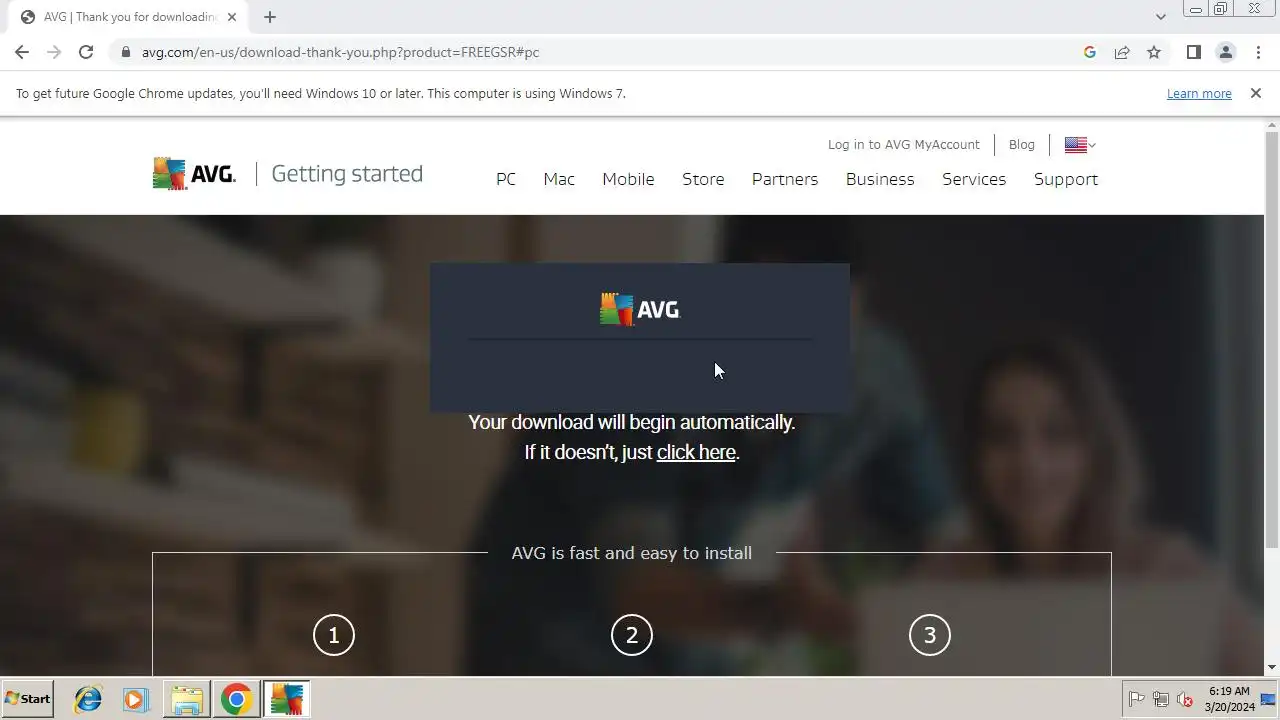Open the Services menu
This screenshot has height=720, width=1280.
click(x=974, y=179)
